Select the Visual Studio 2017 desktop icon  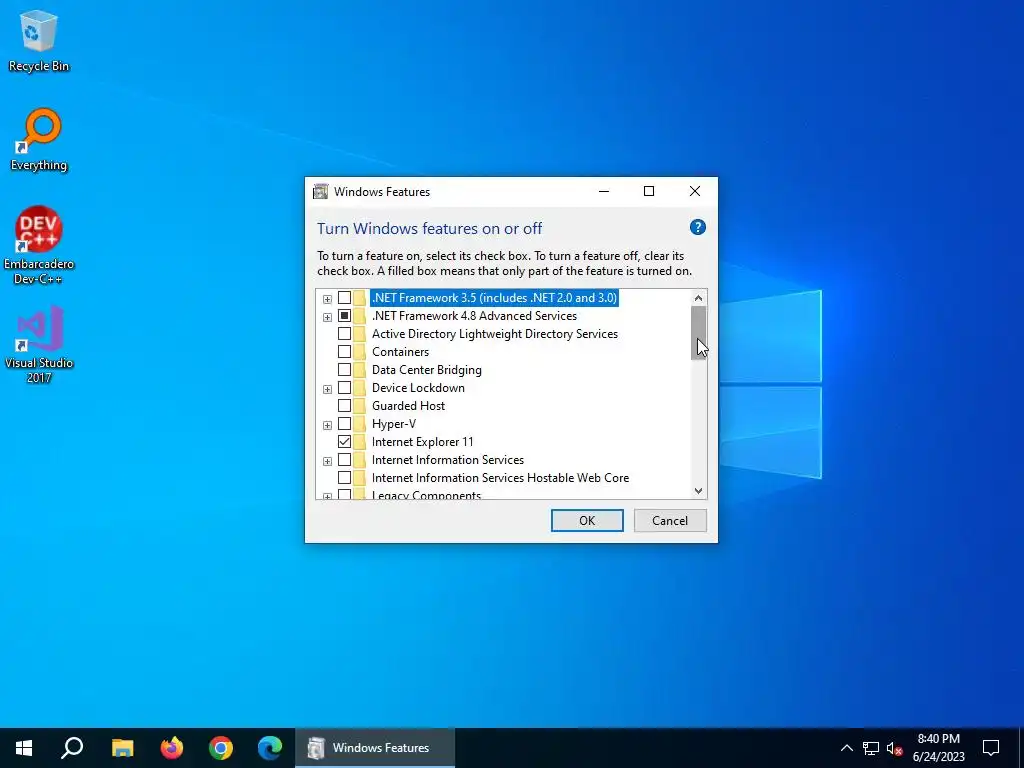[39, 344]
